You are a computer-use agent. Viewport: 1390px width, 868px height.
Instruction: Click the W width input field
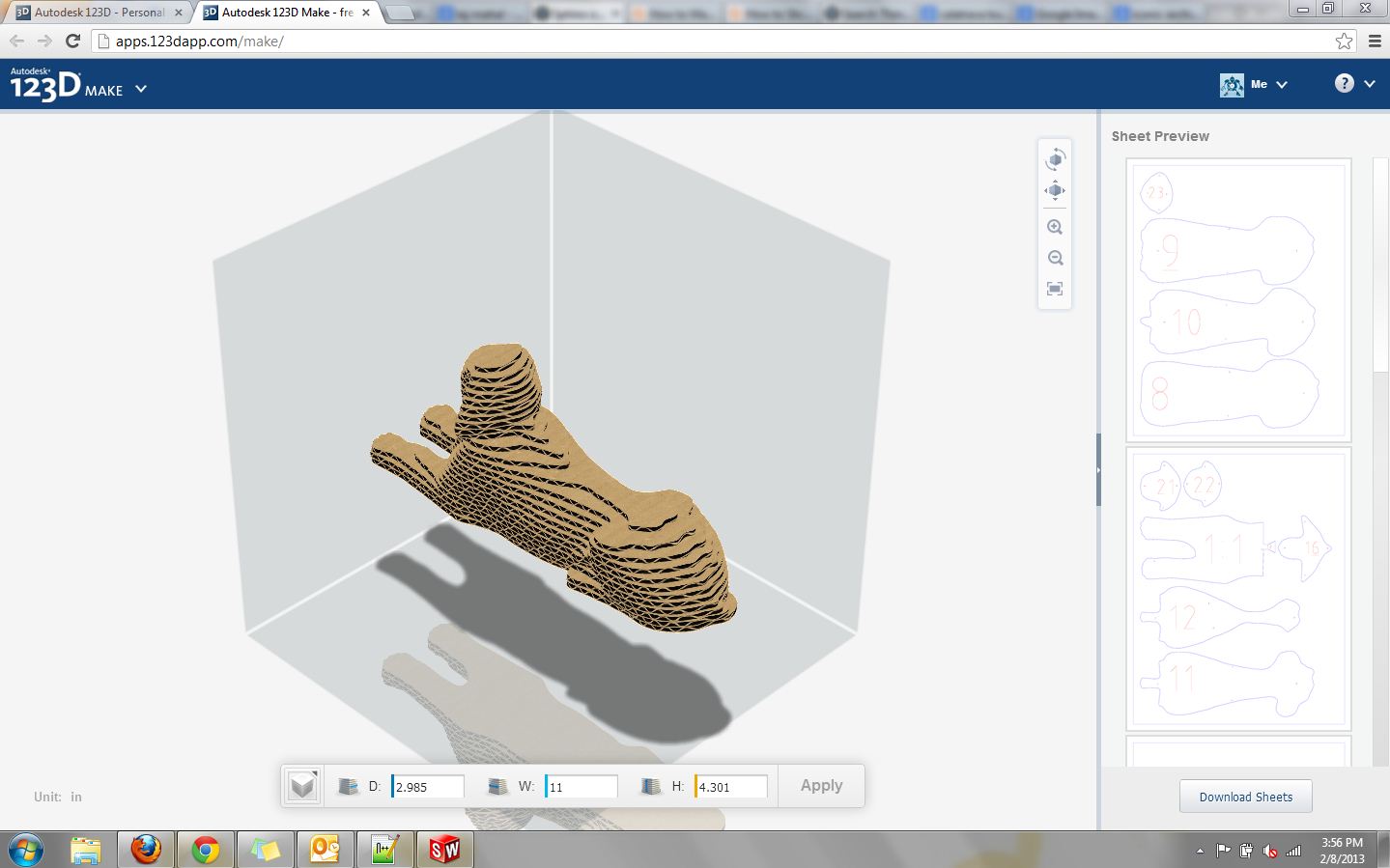coord(582,787)
